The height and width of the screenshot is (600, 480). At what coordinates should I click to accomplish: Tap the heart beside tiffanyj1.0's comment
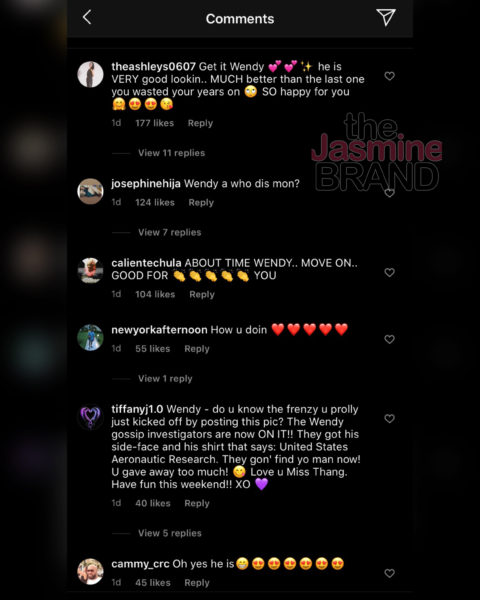(389, 419)
